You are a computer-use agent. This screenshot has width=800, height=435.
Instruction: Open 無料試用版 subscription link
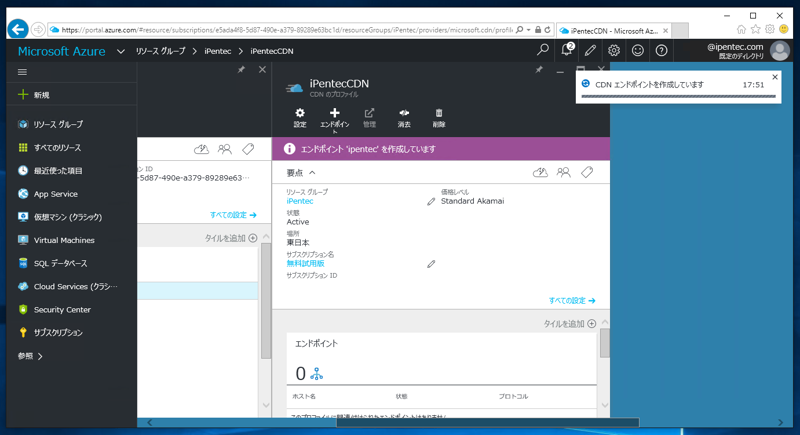(305, 264)
